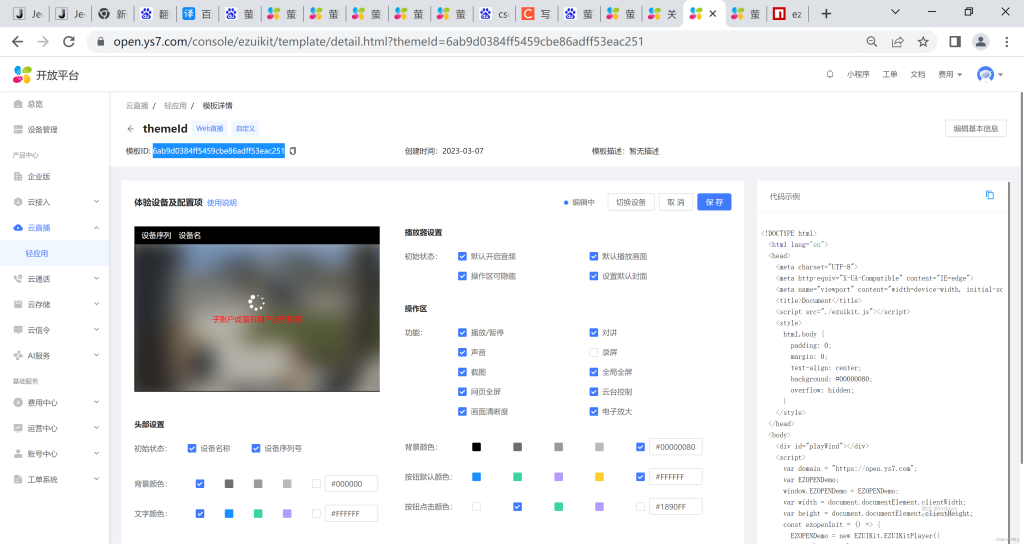Uncheck the 播放/暂停 function checkbox
Image resolution: width=1024 pixels, height=544 pixels.
click(x=462, y=332)
